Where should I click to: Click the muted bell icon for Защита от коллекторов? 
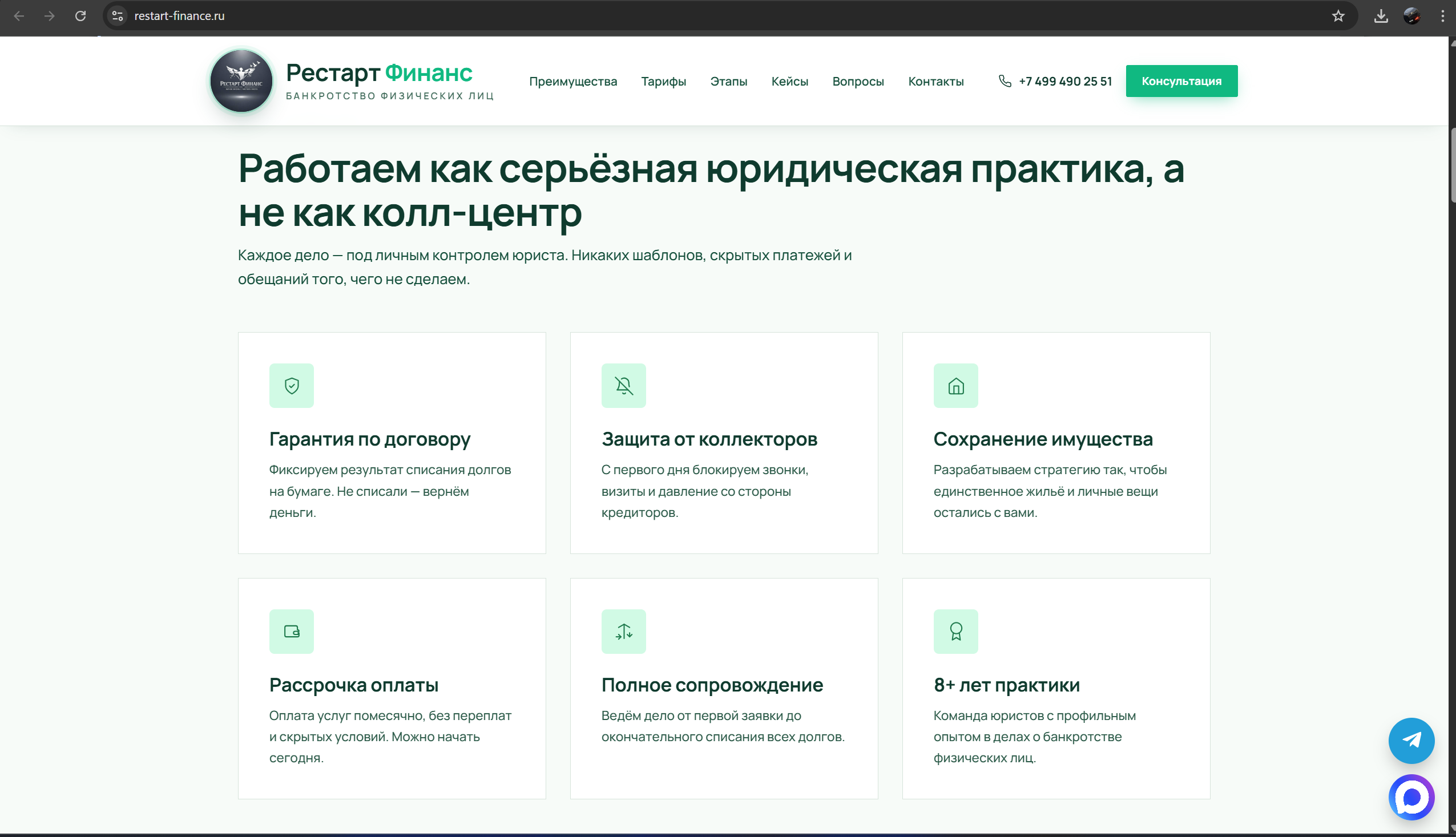pyautogui.click(x=623, y=386)
